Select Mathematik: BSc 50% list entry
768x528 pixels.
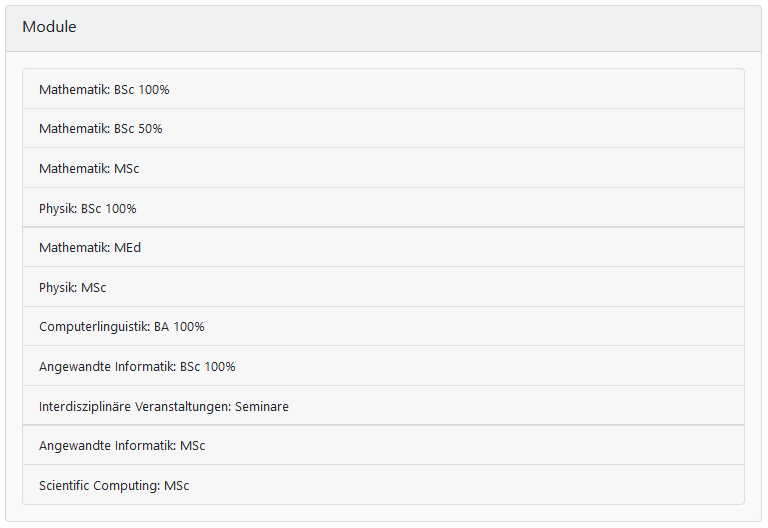(101, 129)
